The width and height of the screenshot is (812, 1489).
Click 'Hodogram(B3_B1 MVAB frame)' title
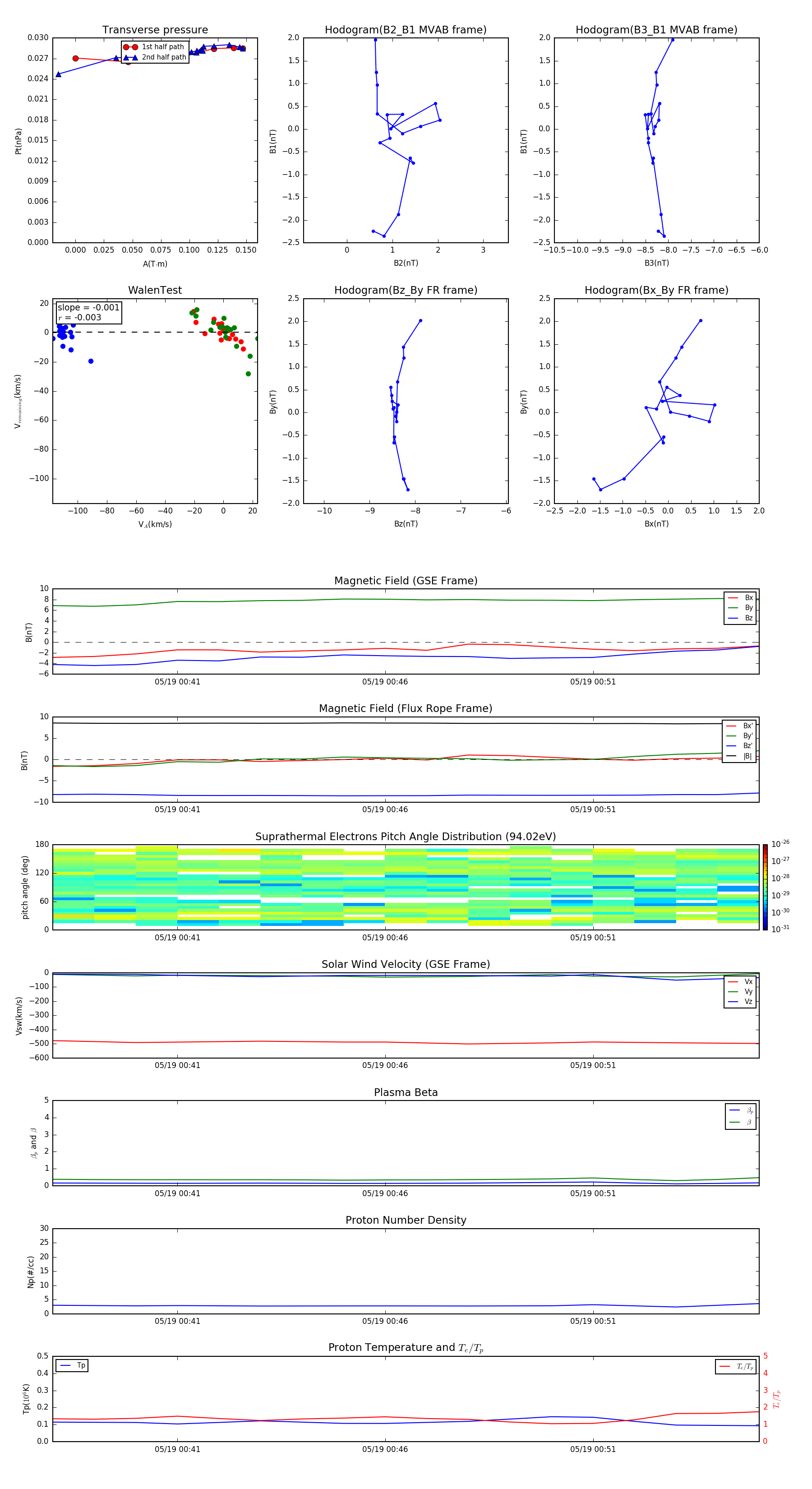click(656, 30)
